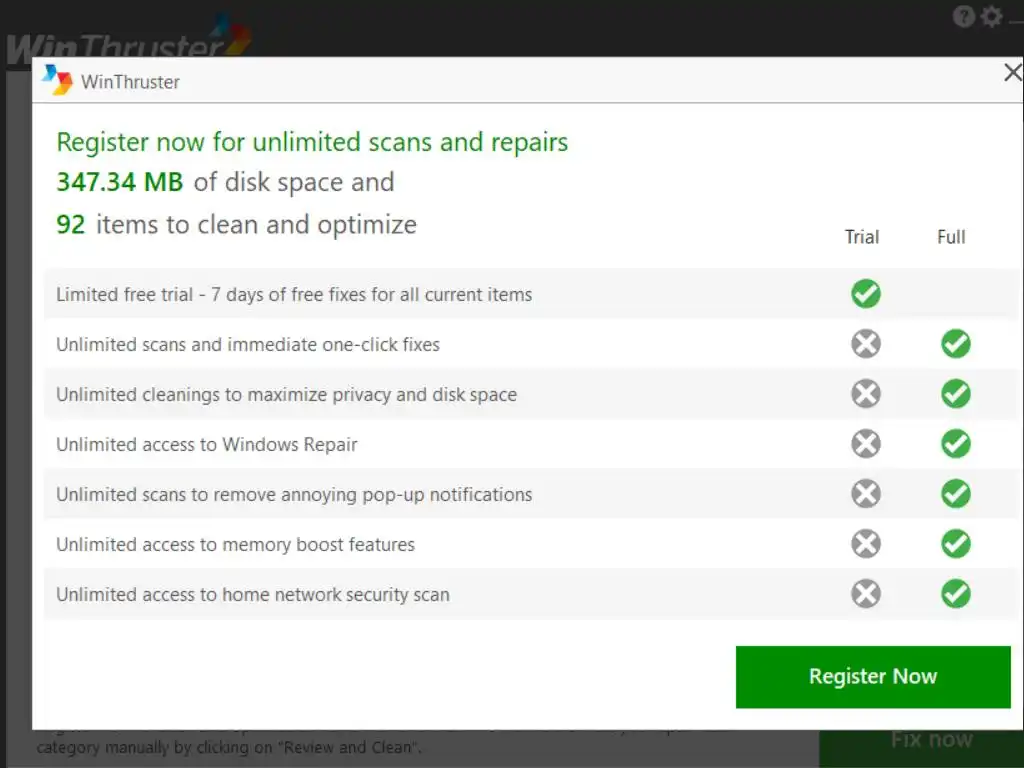Click the 347.34 MB disk space figure
1024x768 pixels.
(120, 182)
